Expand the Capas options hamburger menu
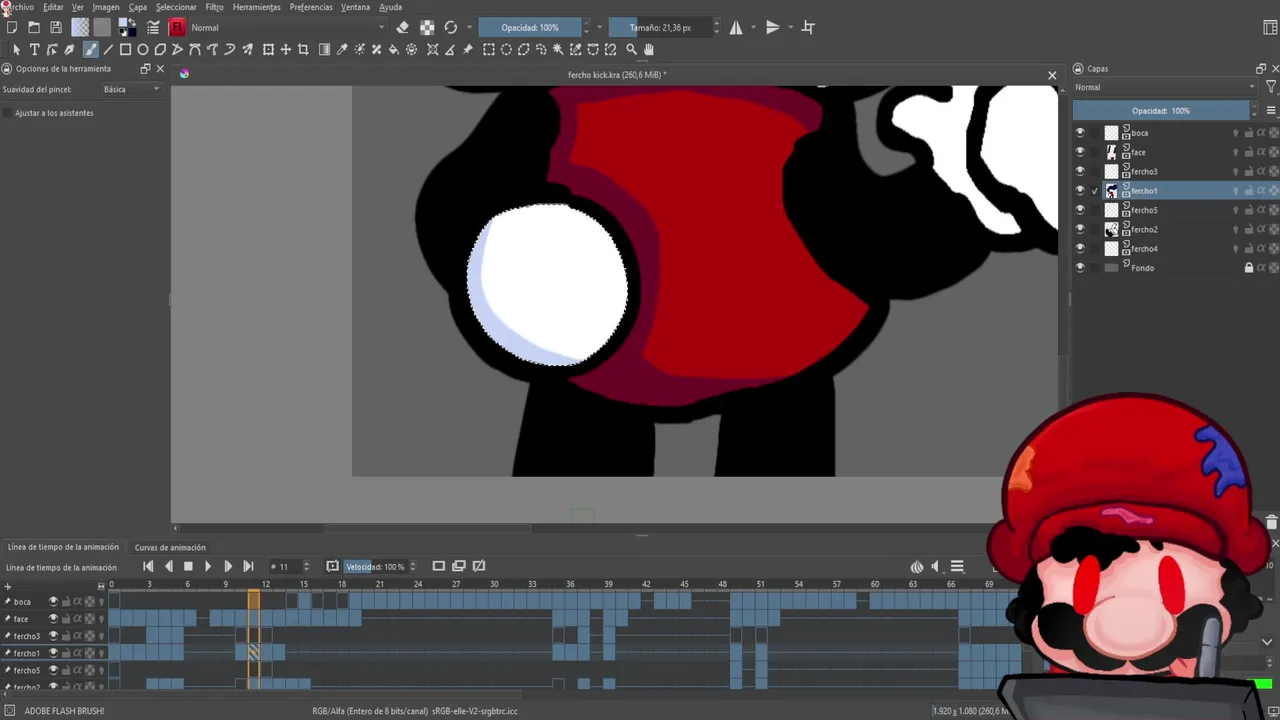Screen dimensions: 1280x720 pyautogui.click(x=1271, y=111)
